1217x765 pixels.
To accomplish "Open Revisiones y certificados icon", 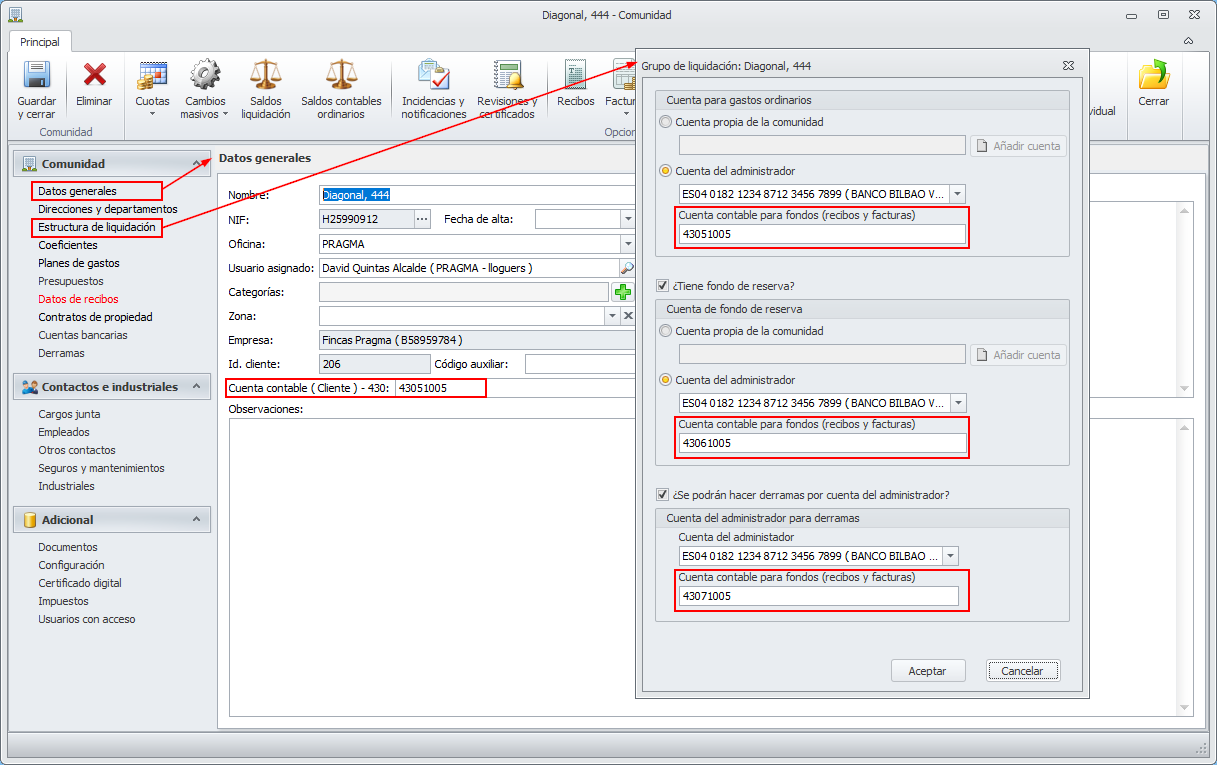I will [507, 75].
